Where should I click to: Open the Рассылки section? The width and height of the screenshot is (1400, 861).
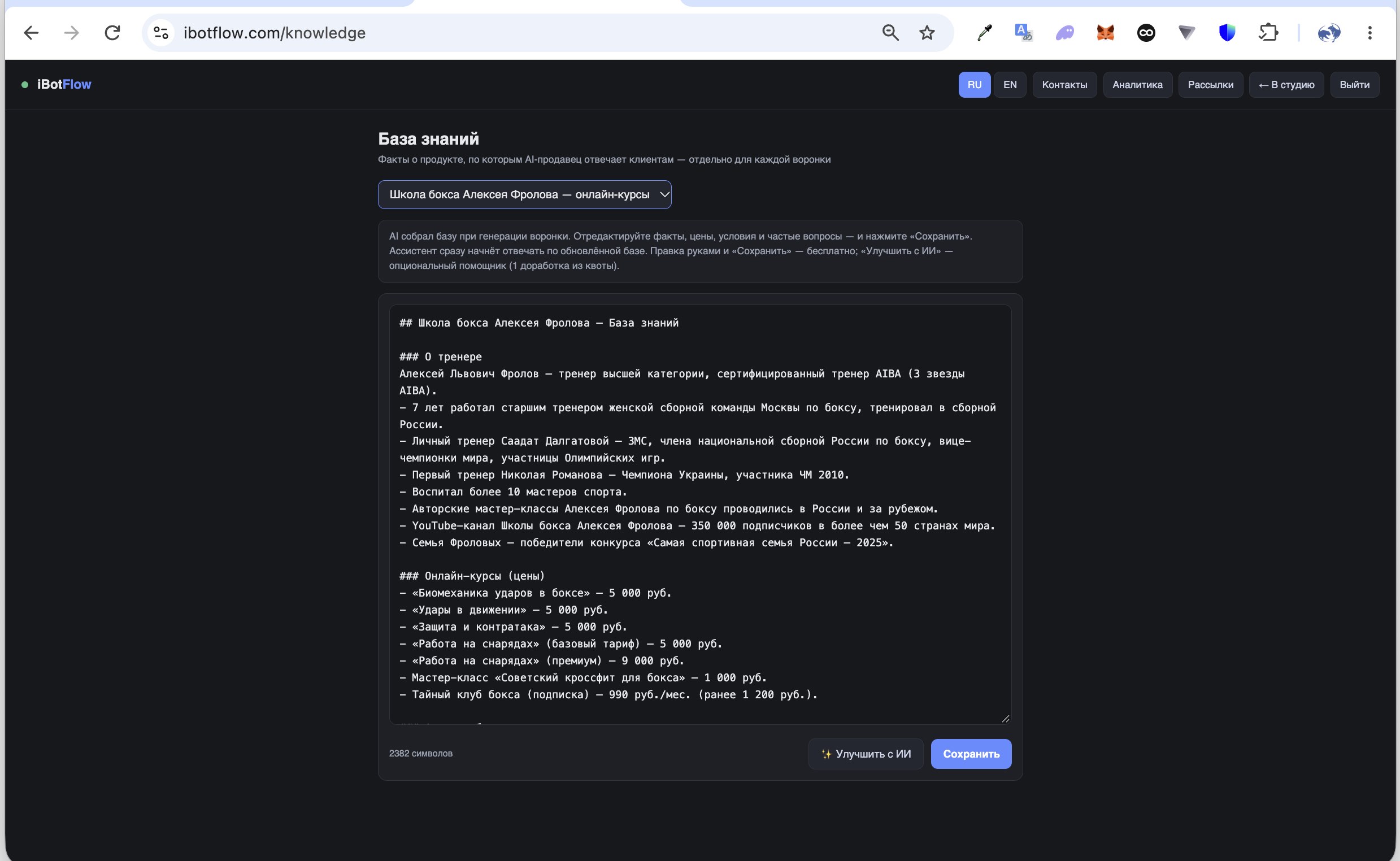1210,85
